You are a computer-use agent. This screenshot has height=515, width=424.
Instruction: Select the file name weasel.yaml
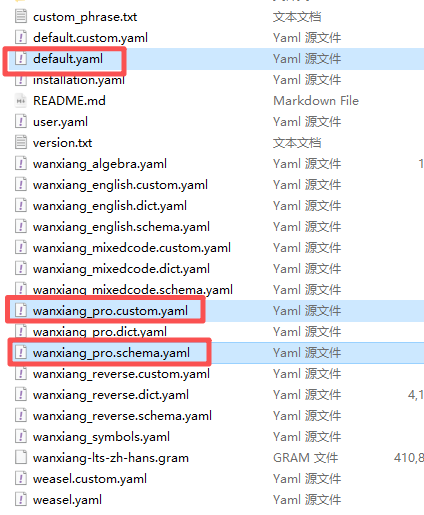pyautogui.click(x=67, y=500)
